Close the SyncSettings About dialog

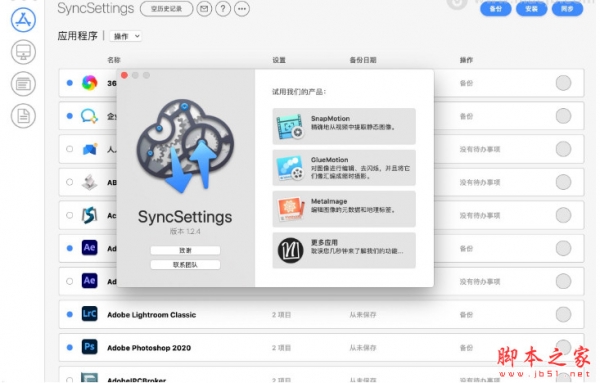(x=124, y=75)
